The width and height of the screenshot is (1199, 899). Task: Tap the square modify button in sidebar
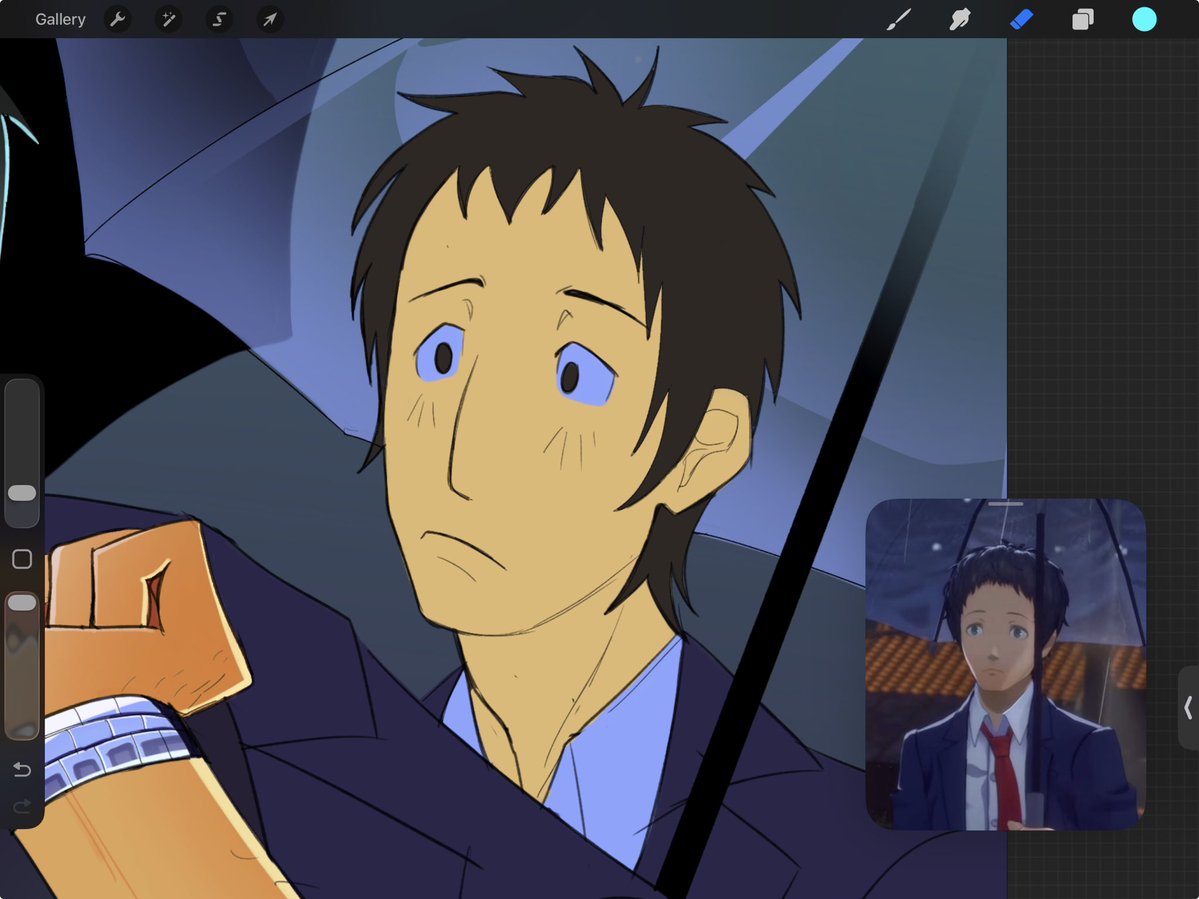coord(22,559)
